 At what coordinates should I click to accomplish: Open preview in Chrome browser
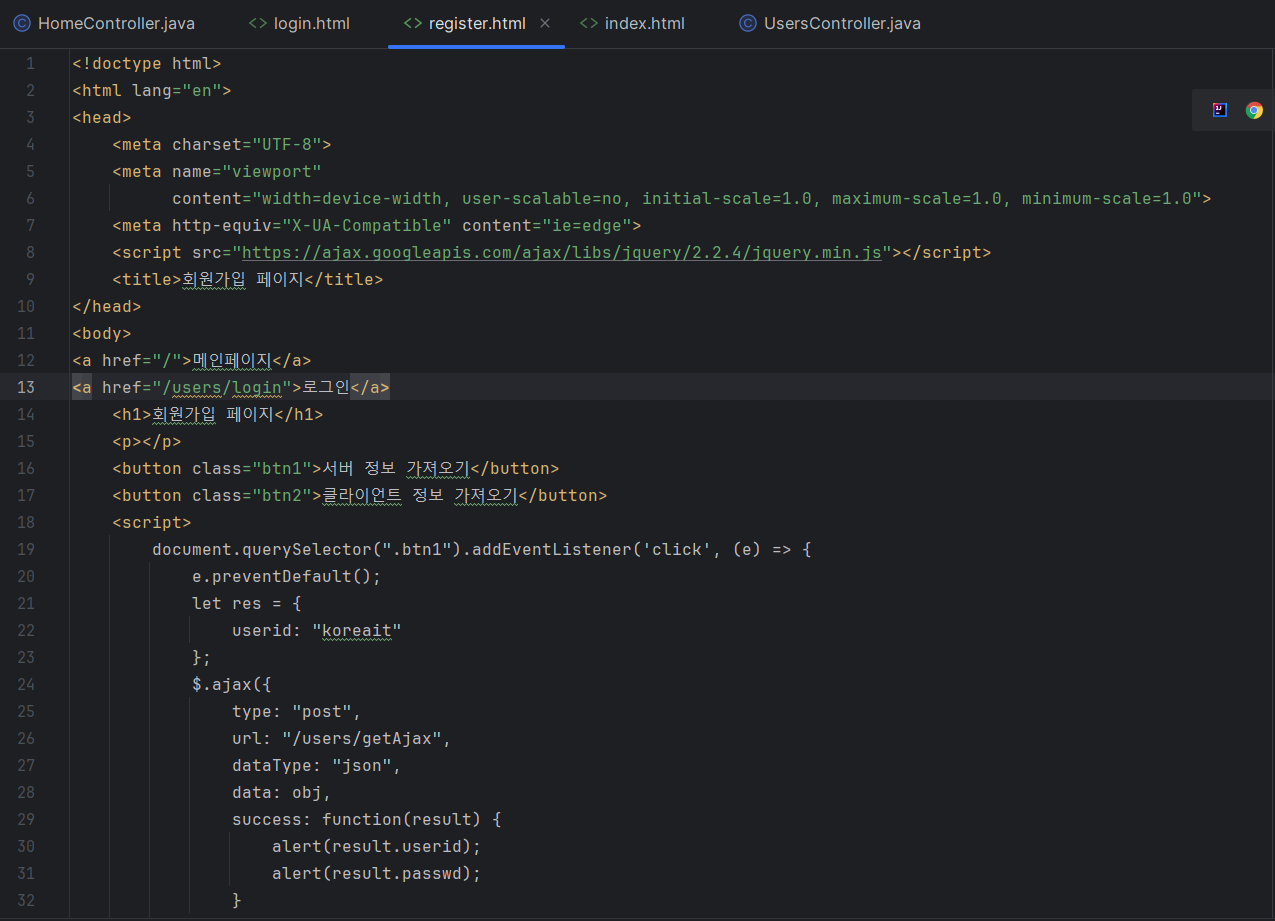pos(1254,110)
